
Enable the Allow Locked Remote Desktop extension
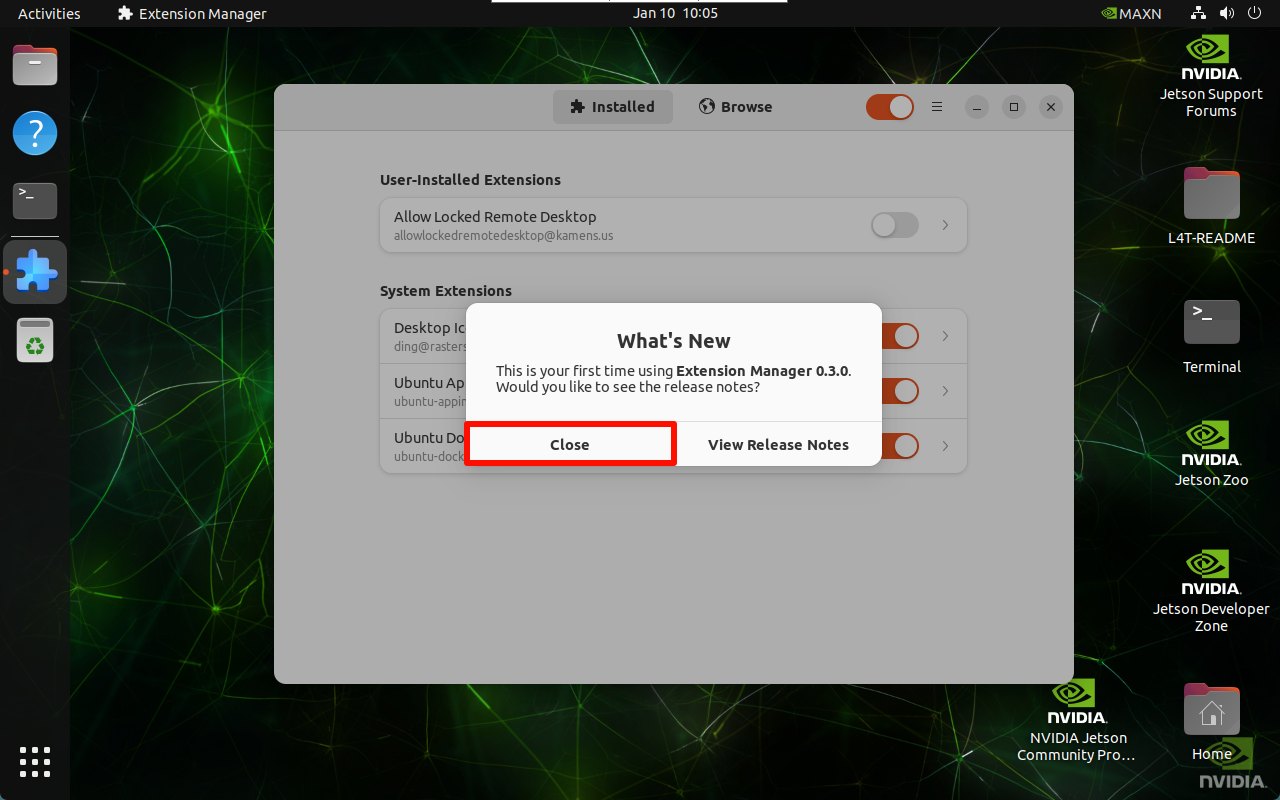tap(894, 225)
